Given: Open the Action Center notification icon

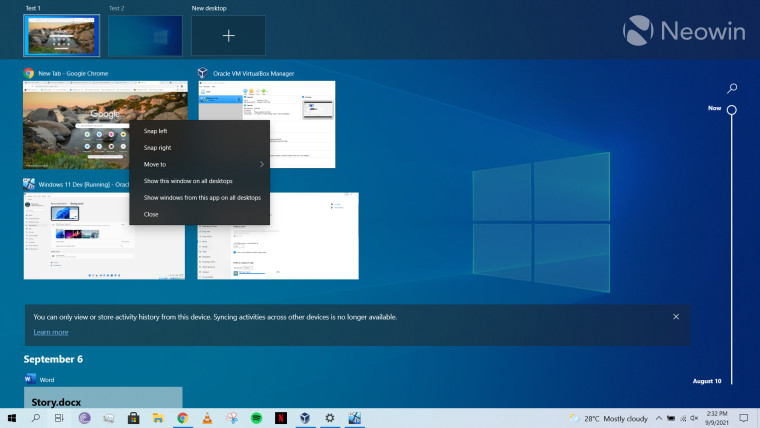Looking at the screenshot, I should pyautogui.click(x=744, y=418).
